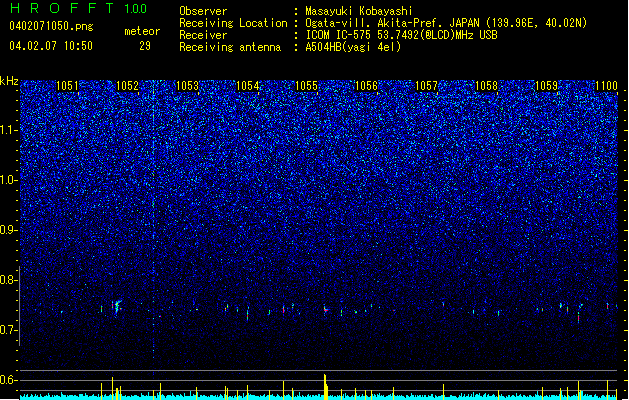Click the ICOM IC-575 receiver text
629x400 pixels.
click(x=401, y=35)
